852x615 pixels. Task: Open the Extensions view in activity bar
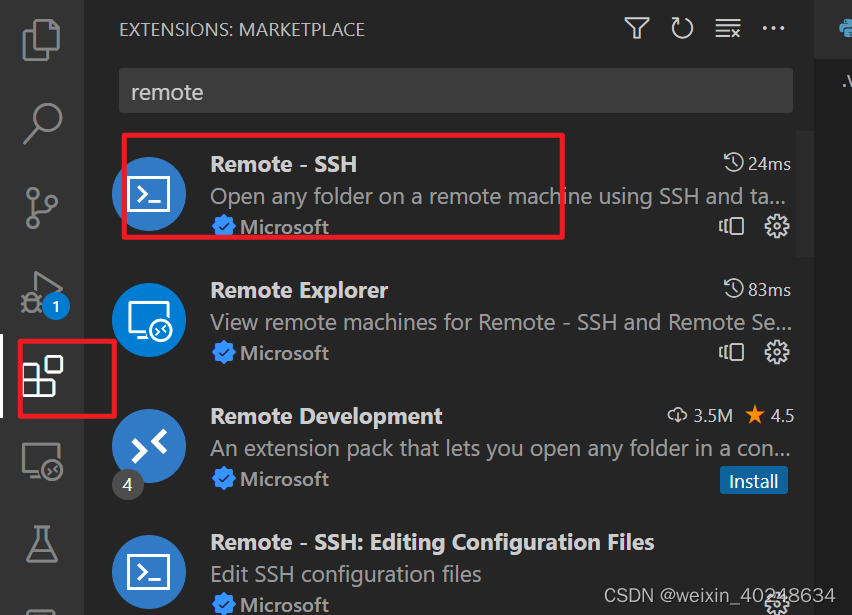click(42, 376)
